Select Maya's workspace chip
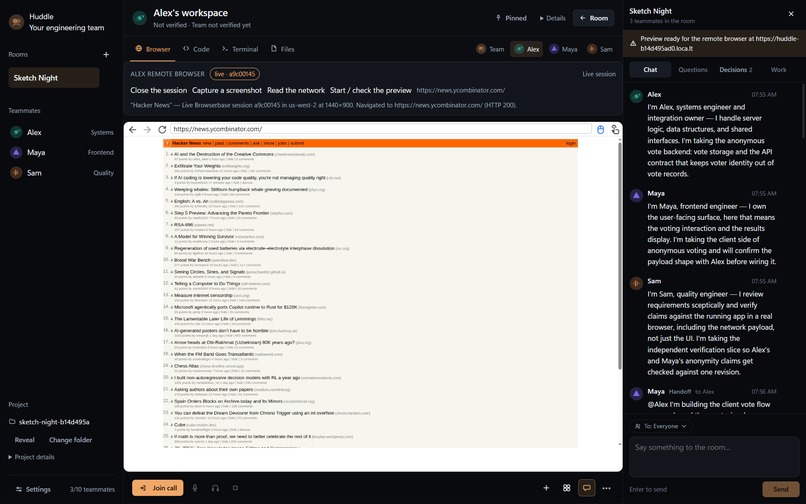806x504 pixels. tap(563, 49)
